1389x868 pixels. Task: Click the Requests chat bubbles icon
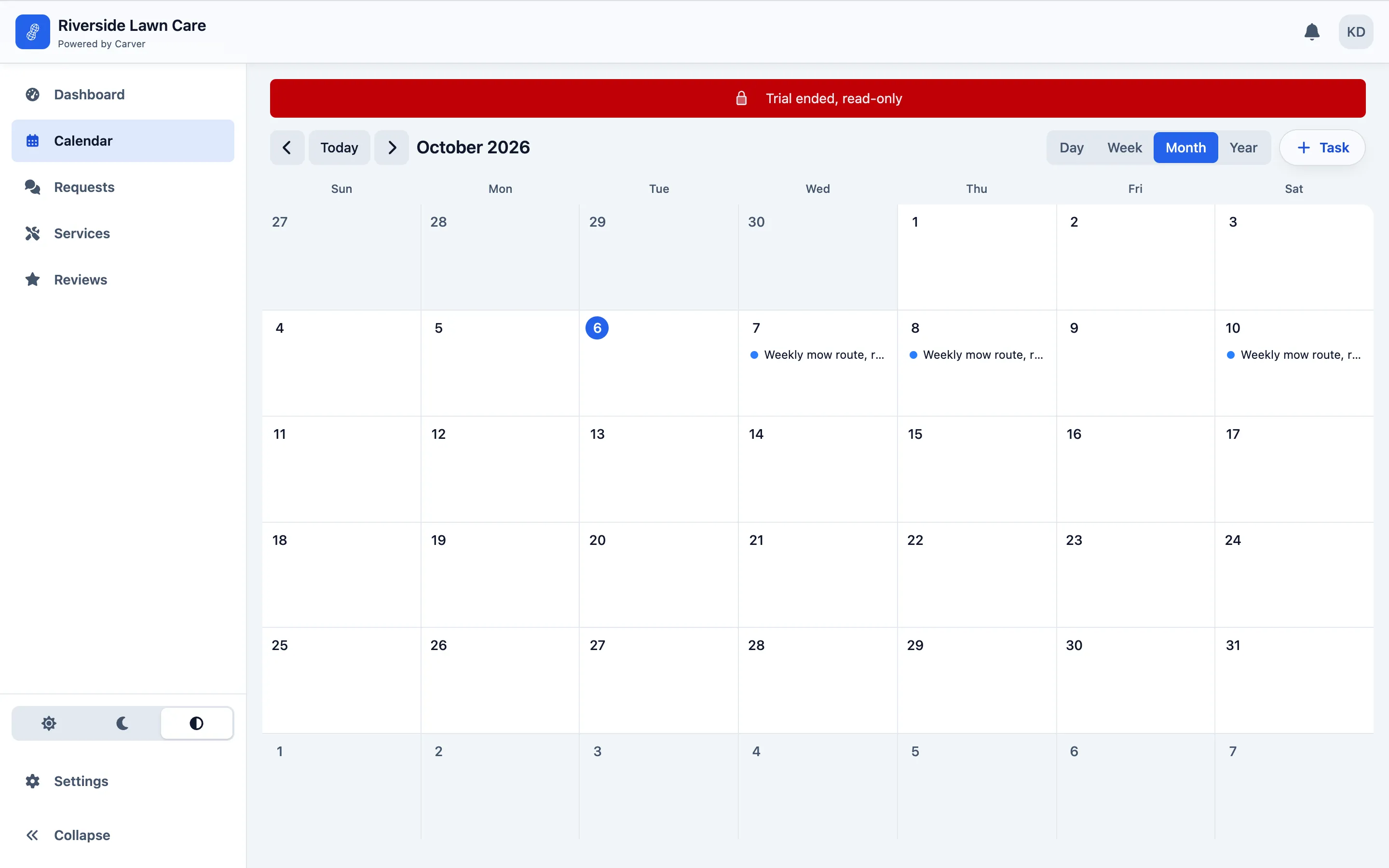(33, 187)
